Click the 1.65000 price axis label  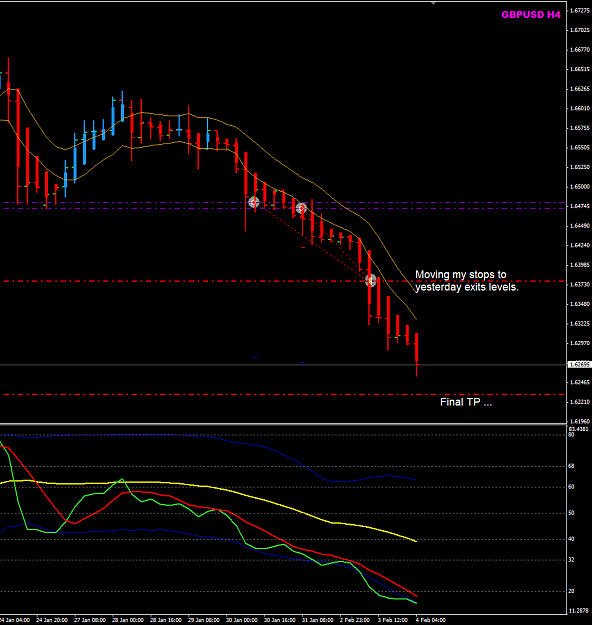(x=580, y=187)
